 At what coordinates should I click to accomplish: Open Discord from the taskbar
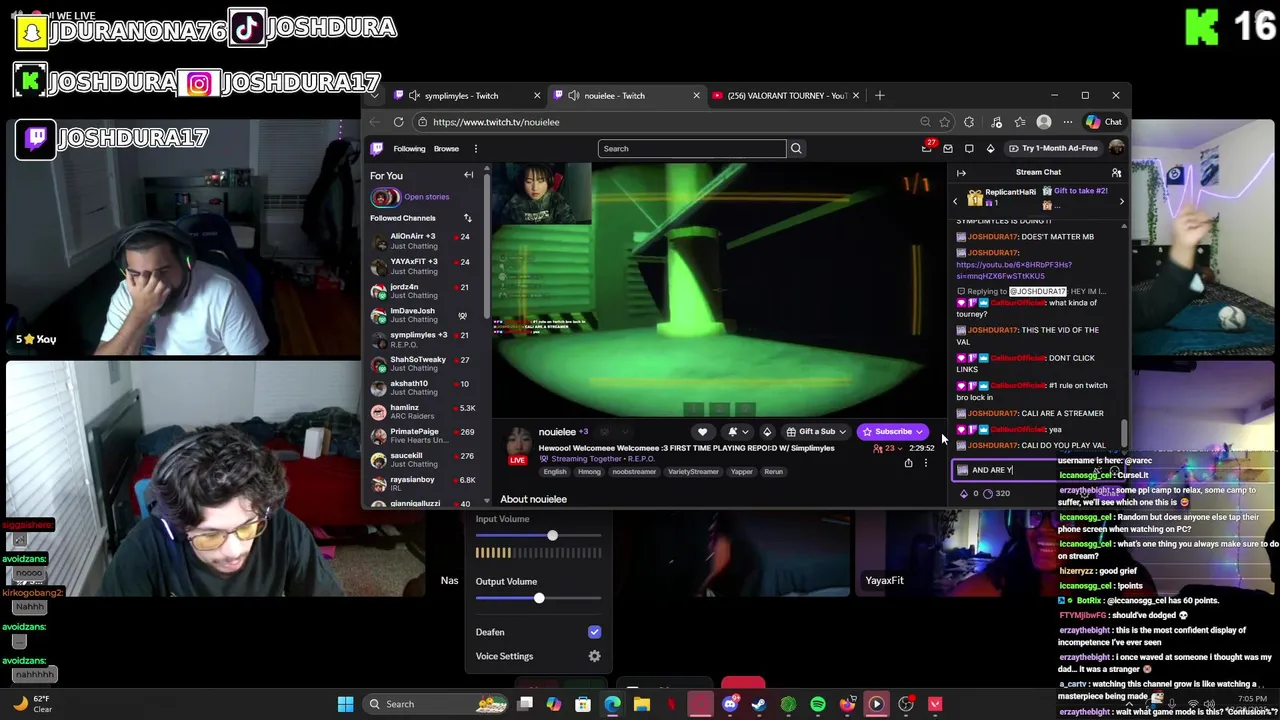pyautogui.click(x=729, y=704)
